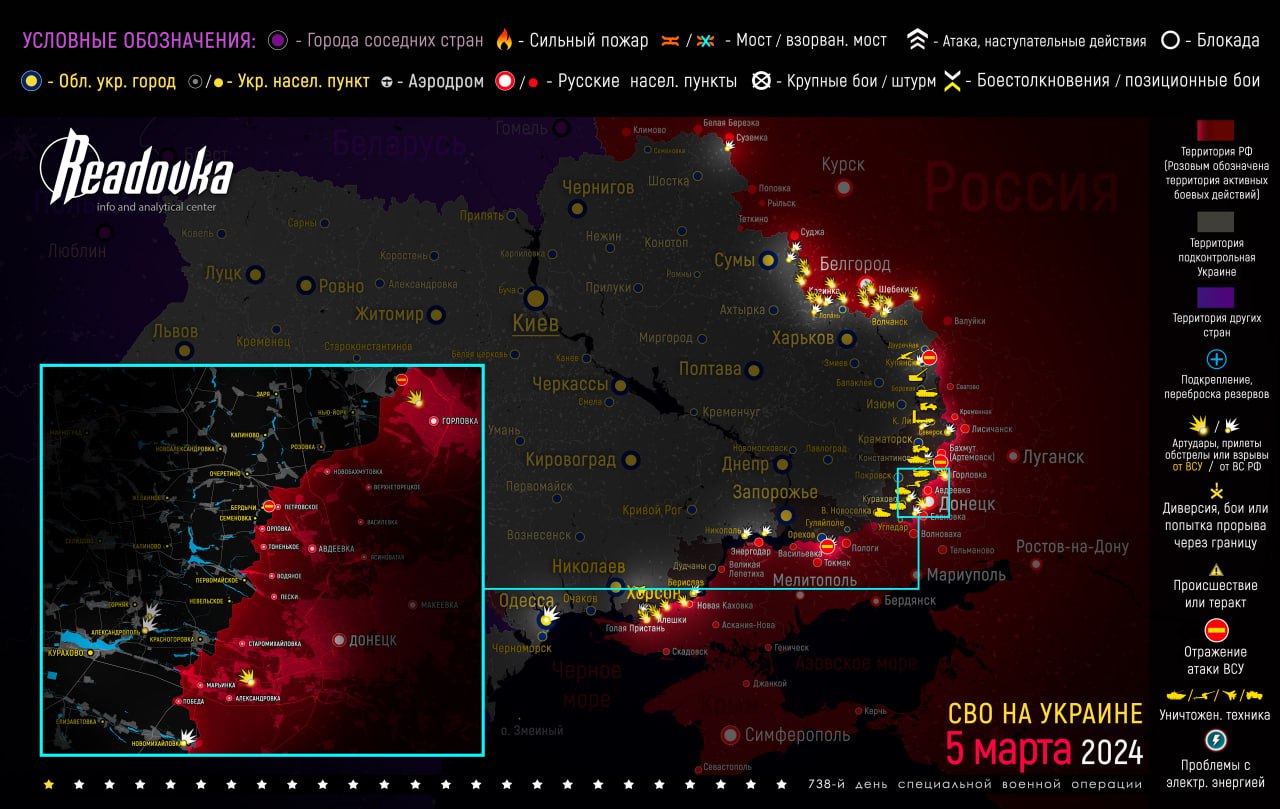Click the yellow explosion icon near Марьинка

pyautogui.click(x=247, y=678)
